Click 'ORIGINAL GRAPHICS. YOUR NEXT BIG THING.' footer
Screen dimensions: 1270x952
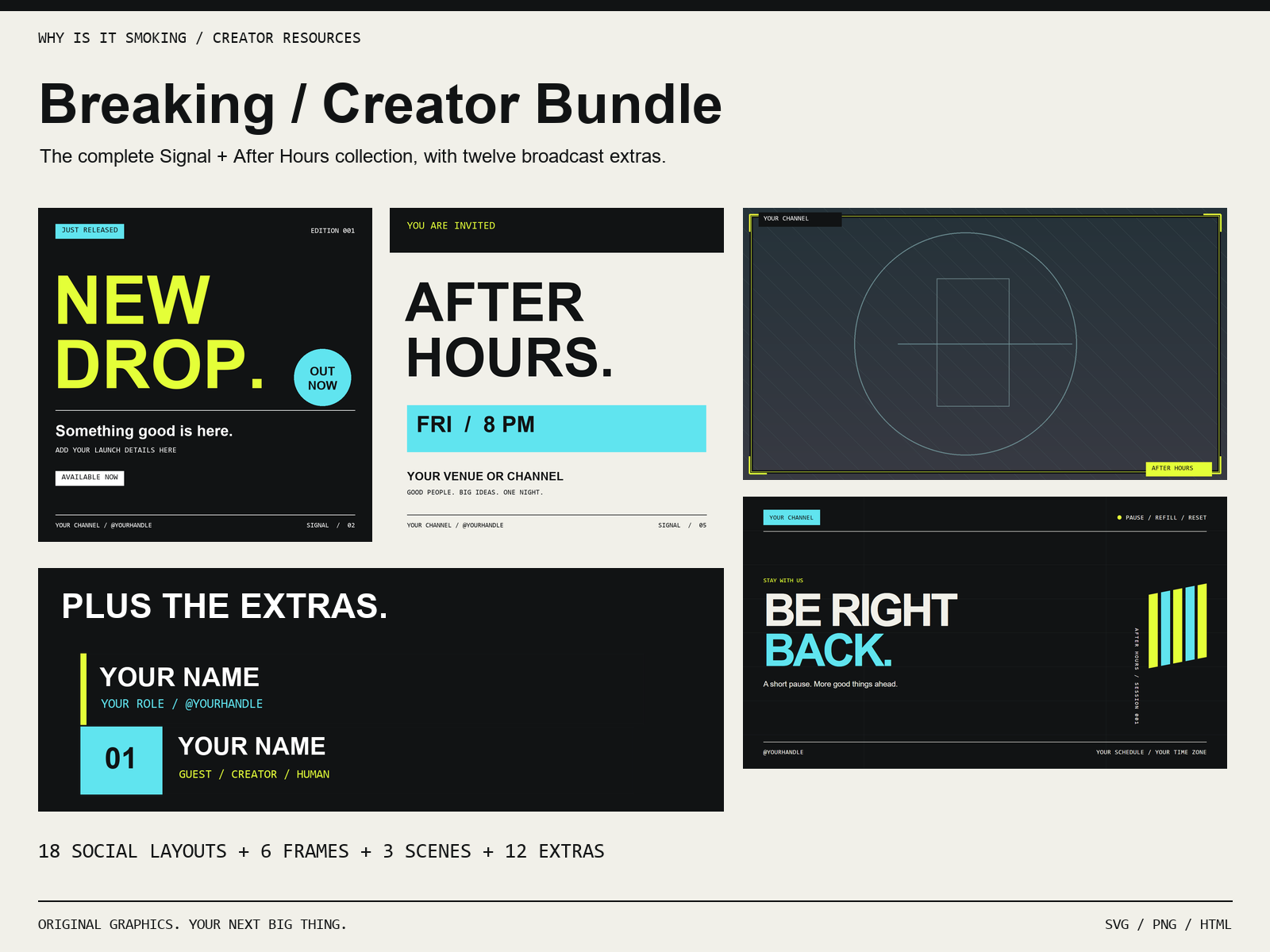pyautogui.click(x=193, y=924)
